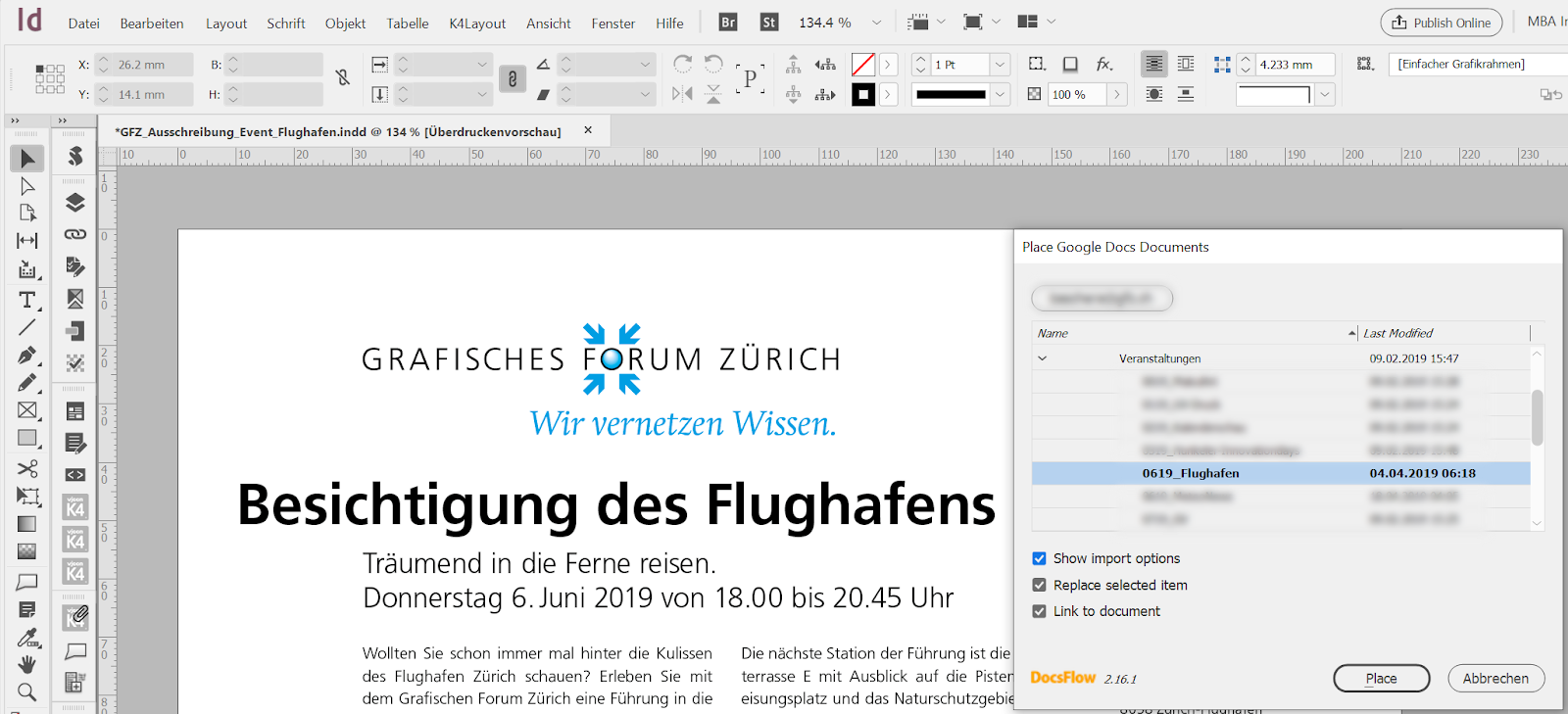Viewport: 1568px width, 714px height.
Task: Open the zoom level dropdown
Action: click(877, 23)
